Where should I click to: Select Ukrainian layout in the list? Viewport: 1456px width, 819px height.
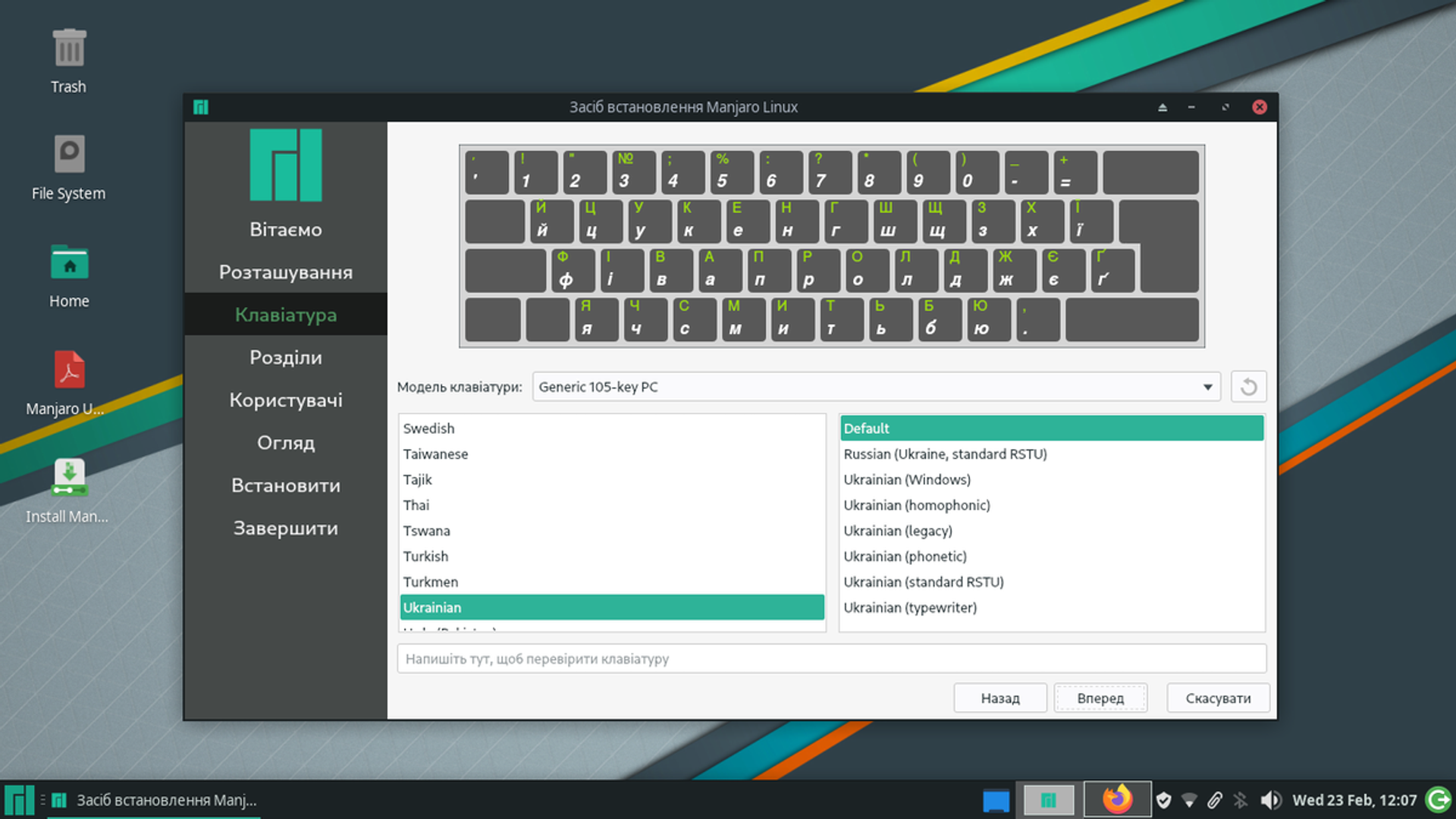(612, 607)
